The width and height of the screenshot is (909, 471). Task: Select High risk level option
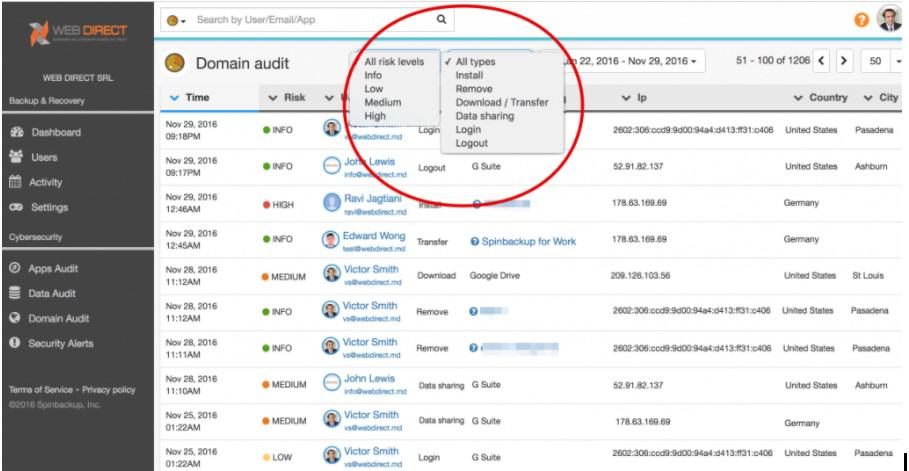[375, 115]
